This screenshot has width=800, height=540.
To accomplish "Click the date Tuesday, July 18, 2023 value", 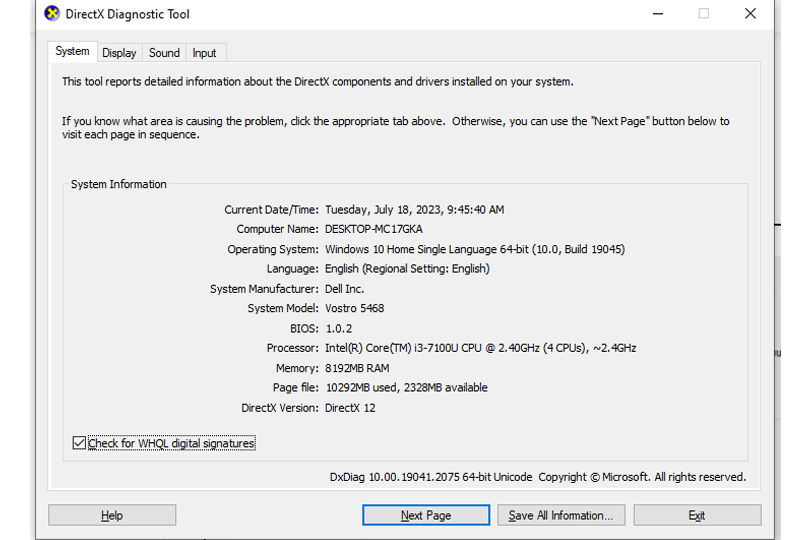I will [x=415, y=210].
